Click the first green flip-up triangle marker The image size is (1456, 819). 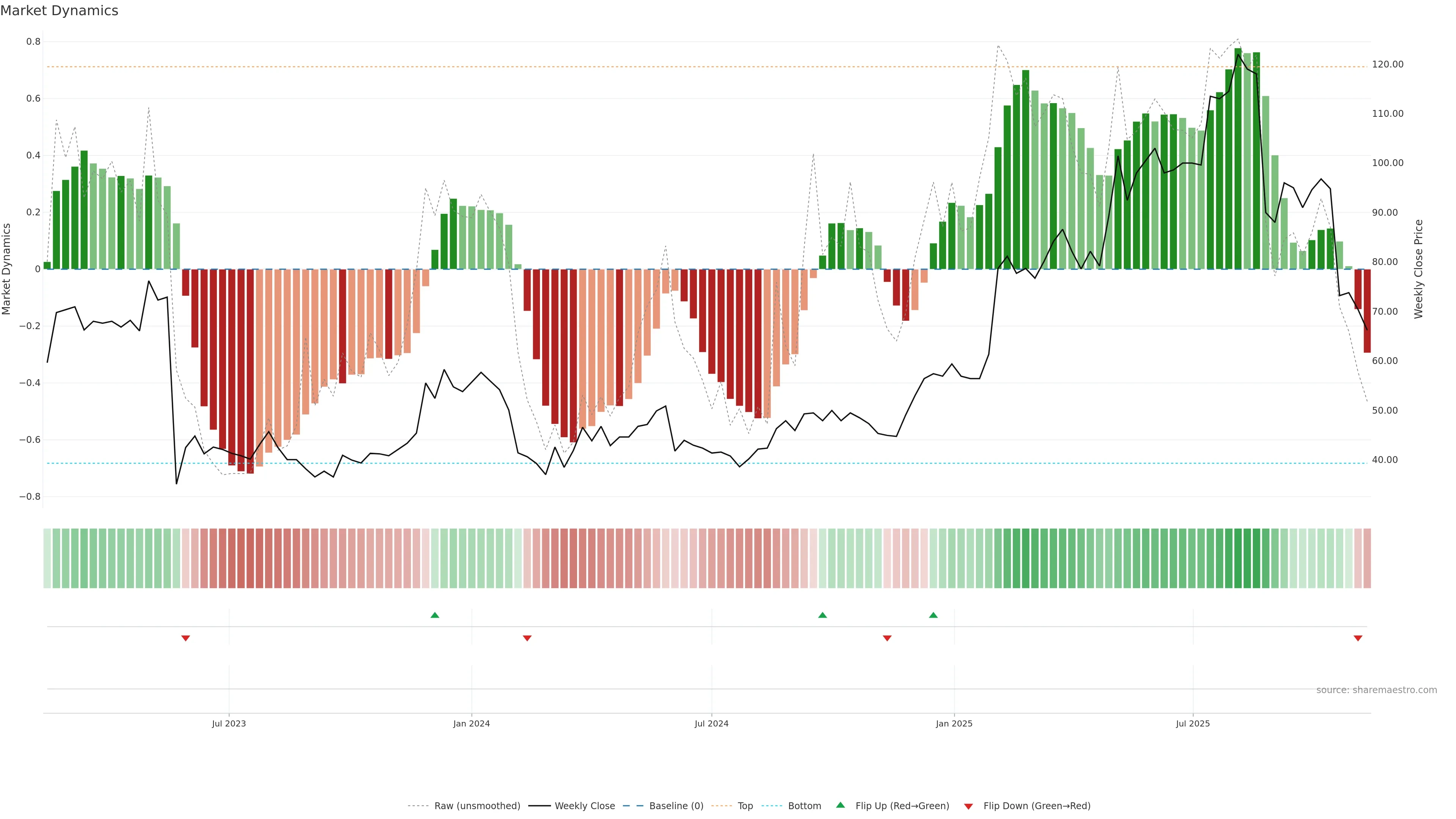(435, 615)
